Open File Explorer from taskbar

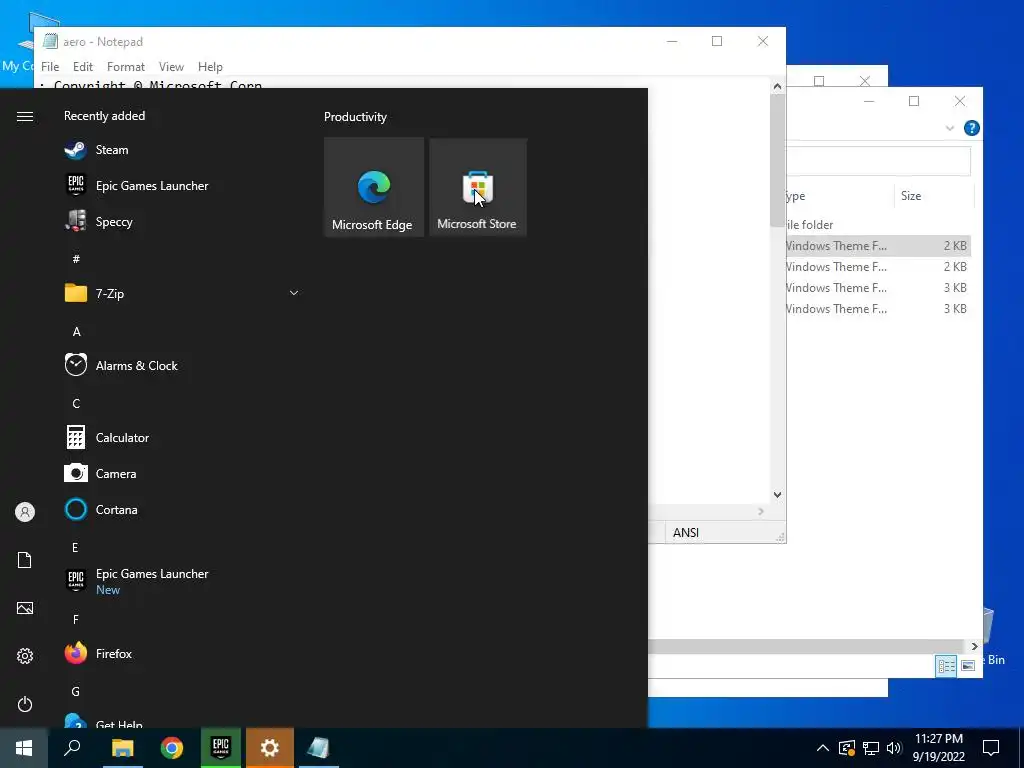pos(122,748)
